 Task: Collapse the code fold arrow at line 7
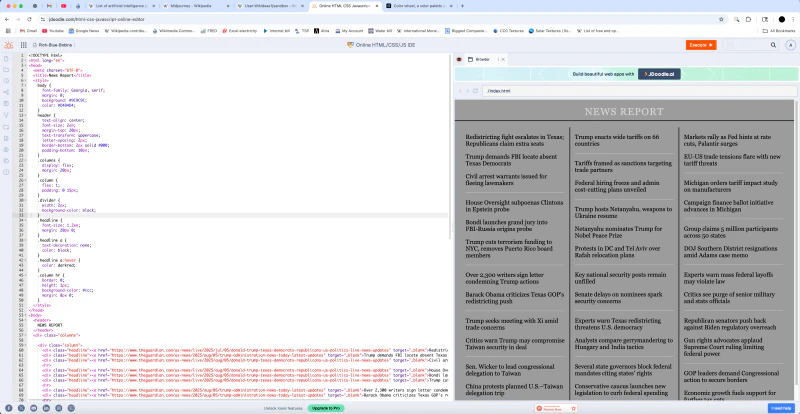coord(27,85)
